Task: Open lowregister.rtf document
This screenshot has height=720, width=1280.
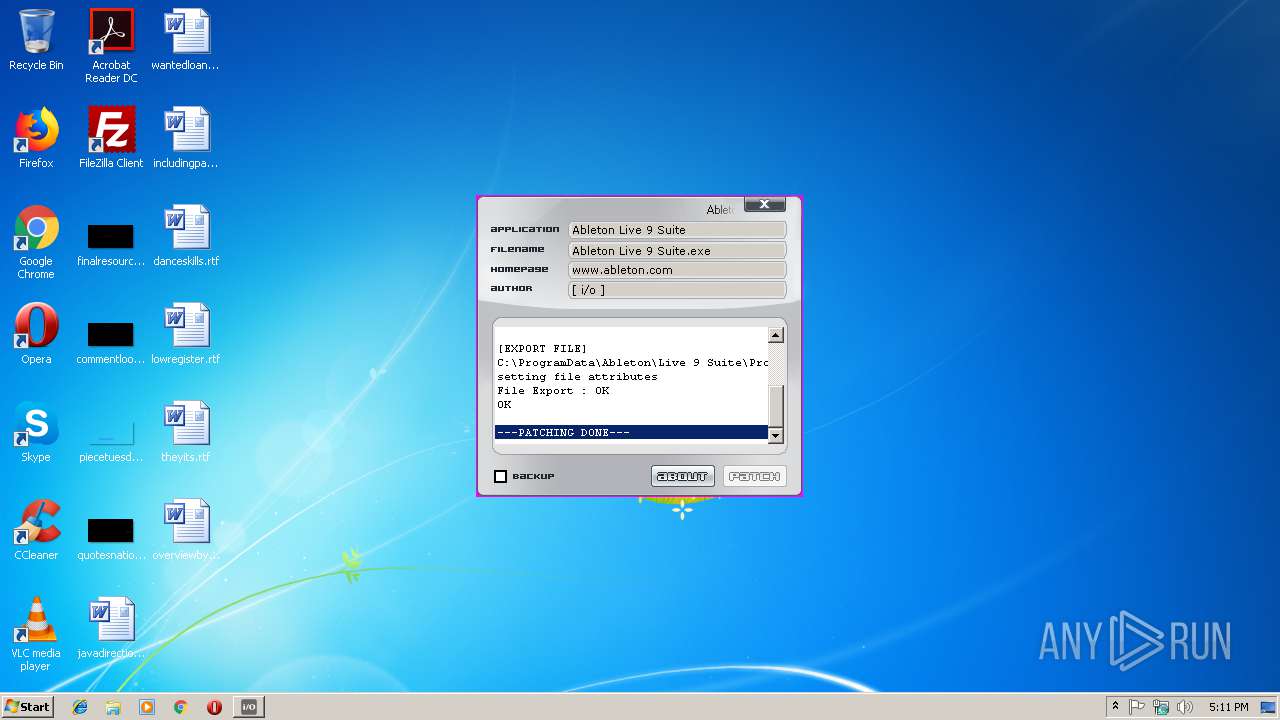Action: click(186, 334)
